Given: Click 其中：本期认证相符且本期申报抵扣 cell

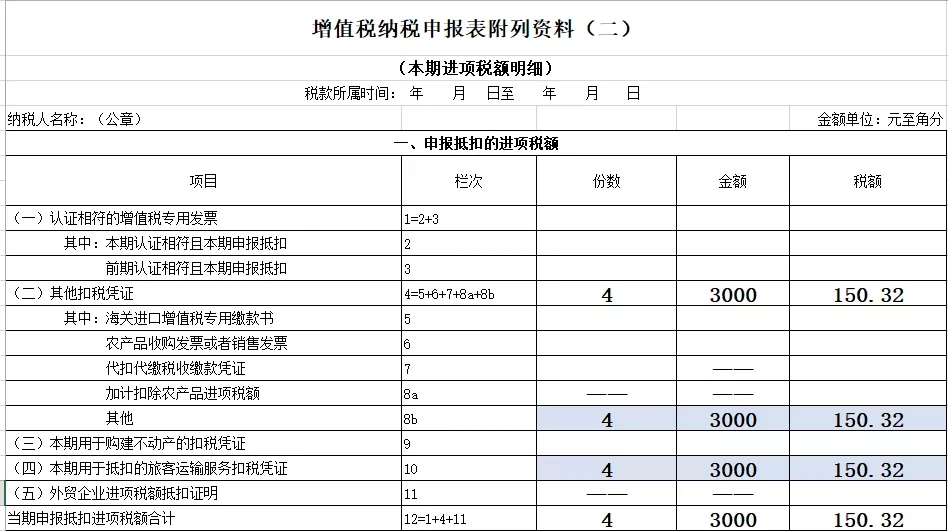Looking at the screenshot, I should pyautogui.click(x=203, y=243).
